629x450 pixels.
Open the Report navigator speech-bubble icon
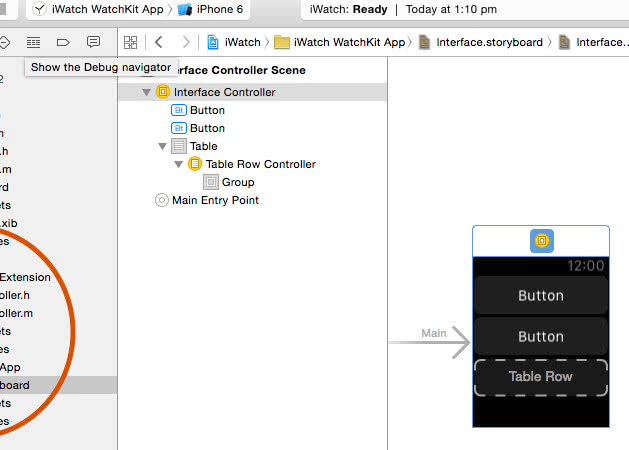93,42
